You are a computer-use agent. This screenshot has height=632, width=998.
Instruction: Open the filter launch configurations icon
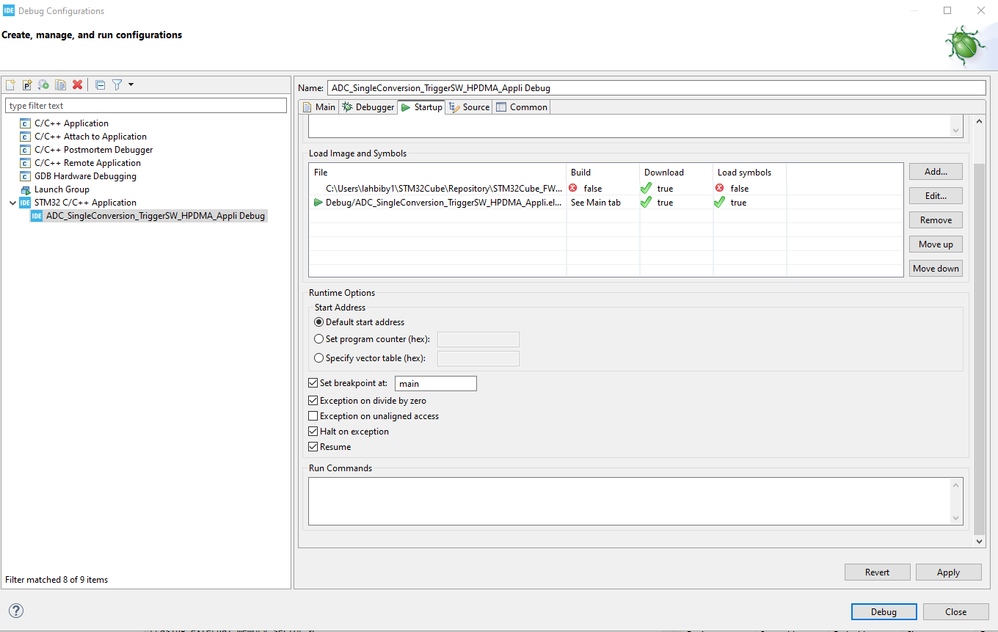[x=117, y=85]
